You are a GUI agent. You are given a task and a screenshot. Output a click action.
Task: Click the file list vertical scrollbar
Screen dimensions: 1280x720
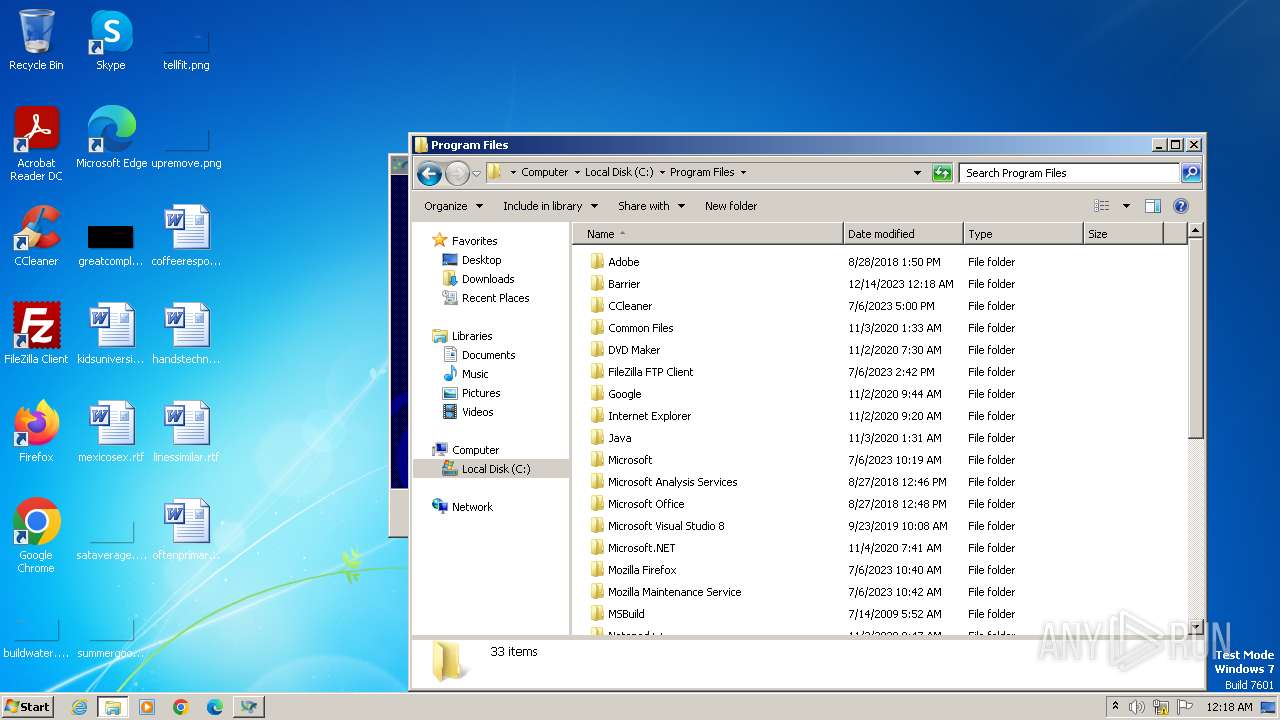click(x=1195, y=337)
